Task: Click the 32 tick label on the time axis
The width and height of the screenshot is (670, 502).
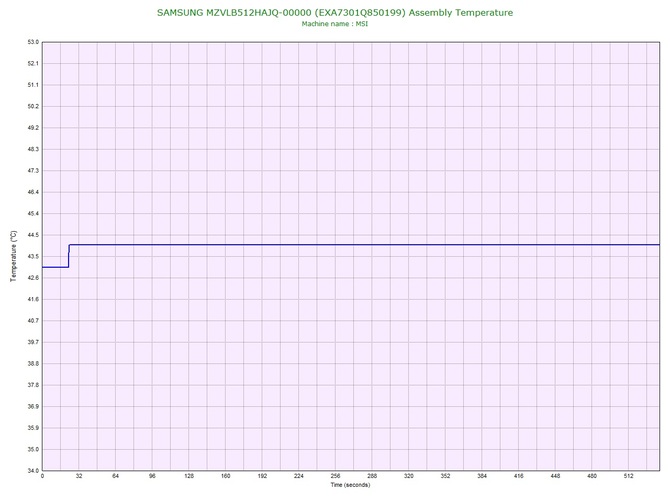Action: pyautogui.click(x=79, y=476)
